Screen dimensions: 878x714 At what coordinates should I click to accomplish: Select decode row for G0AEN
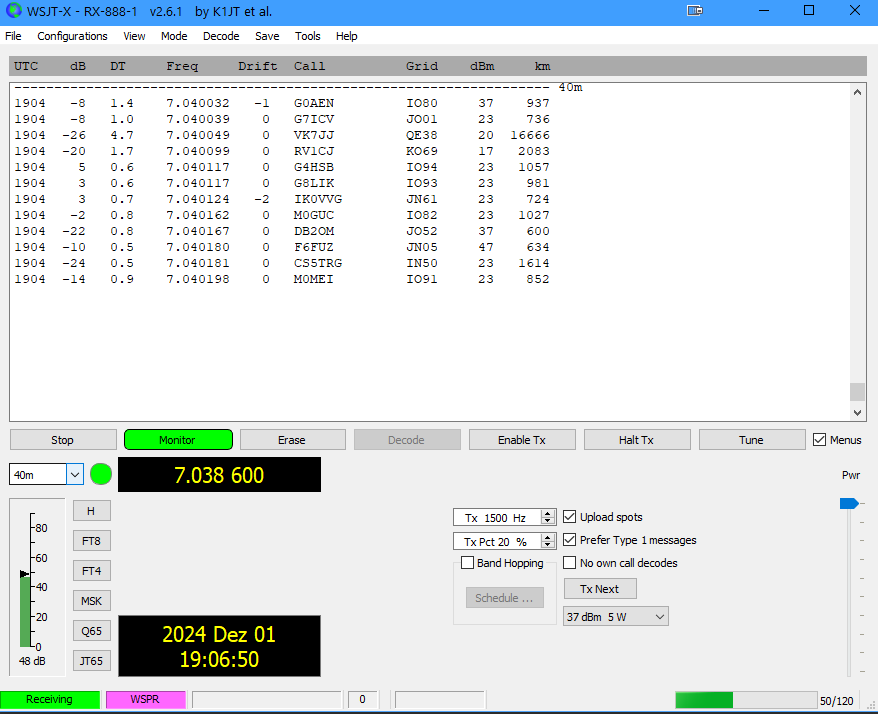(282, 103)
